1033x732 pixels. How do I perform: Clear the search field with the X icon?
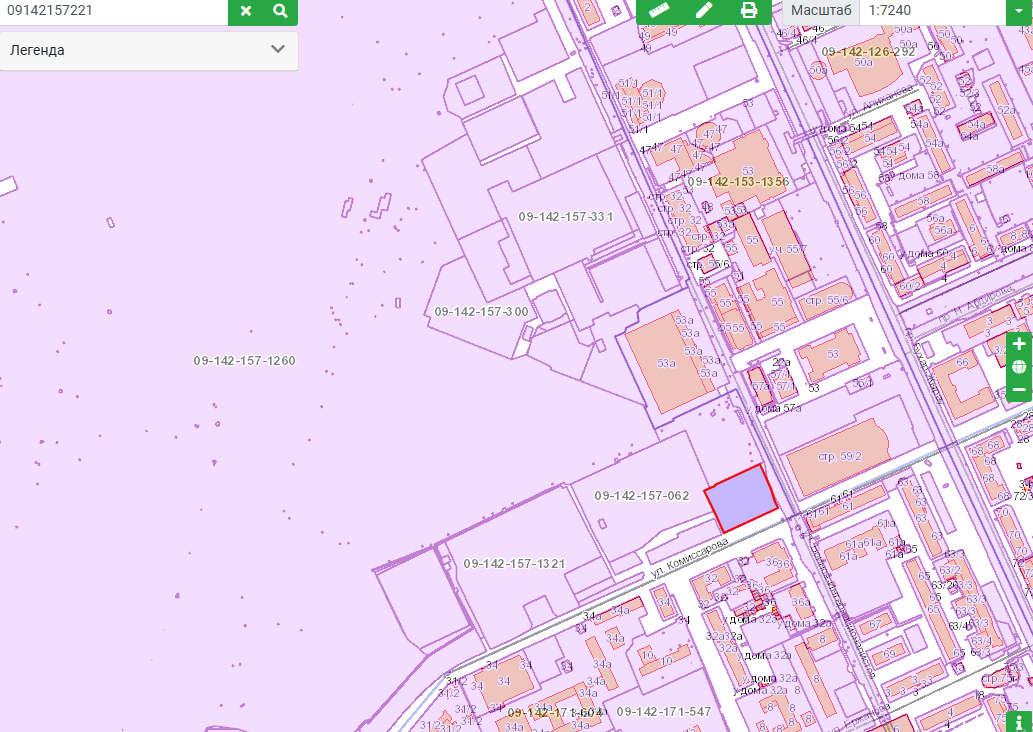coord(245,11)
